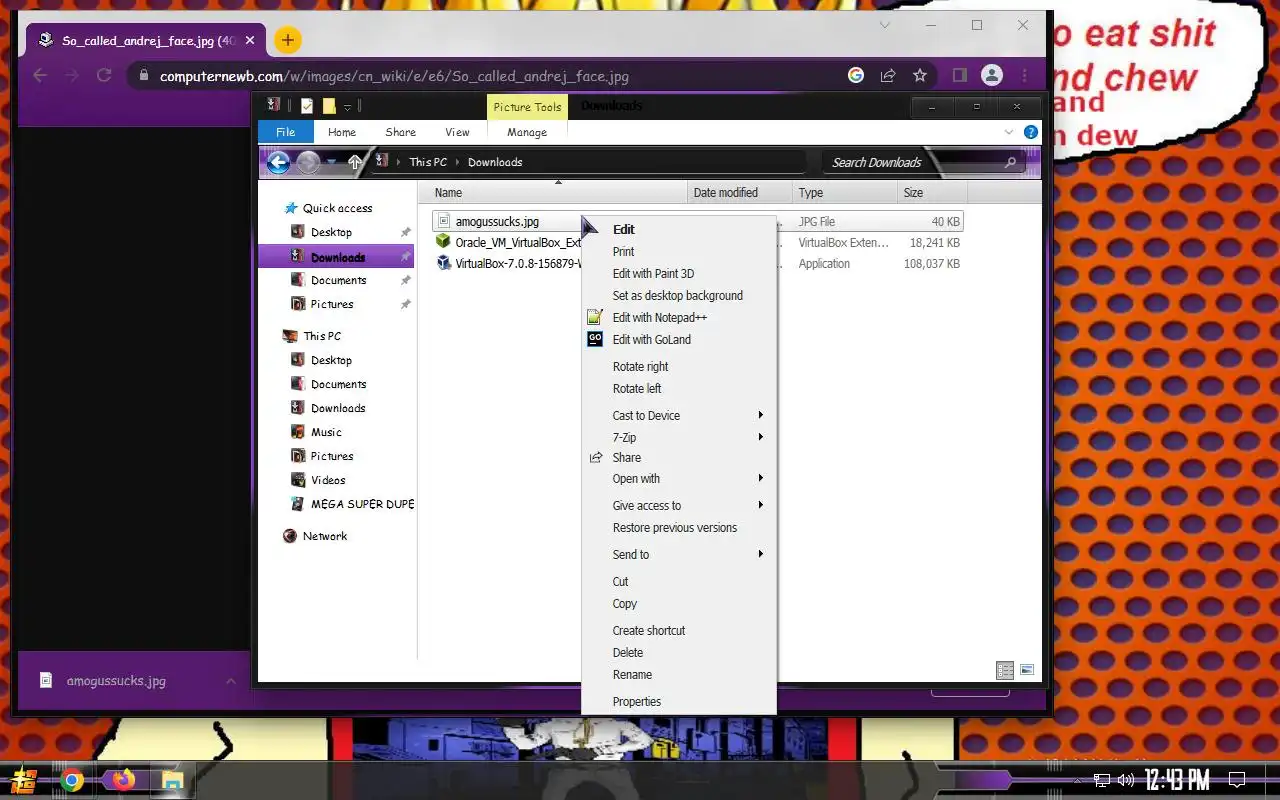Select Music under This PC
Image resolution: width=1280 pixels, height=800 pixels.
click(326, 432)
